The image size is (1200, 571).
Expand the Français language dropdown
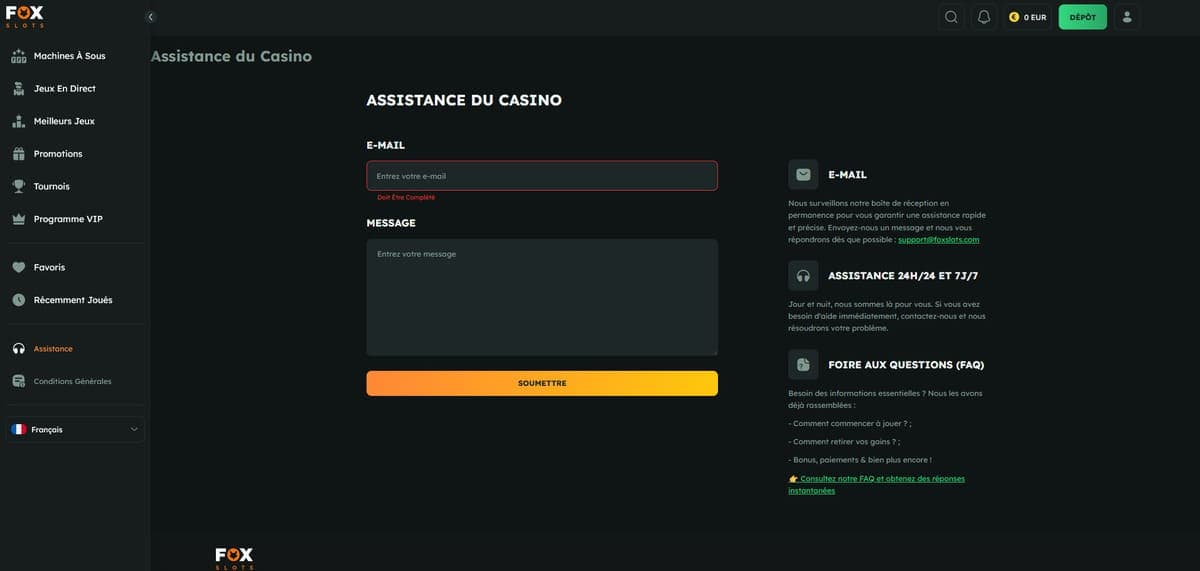[75, 429]
